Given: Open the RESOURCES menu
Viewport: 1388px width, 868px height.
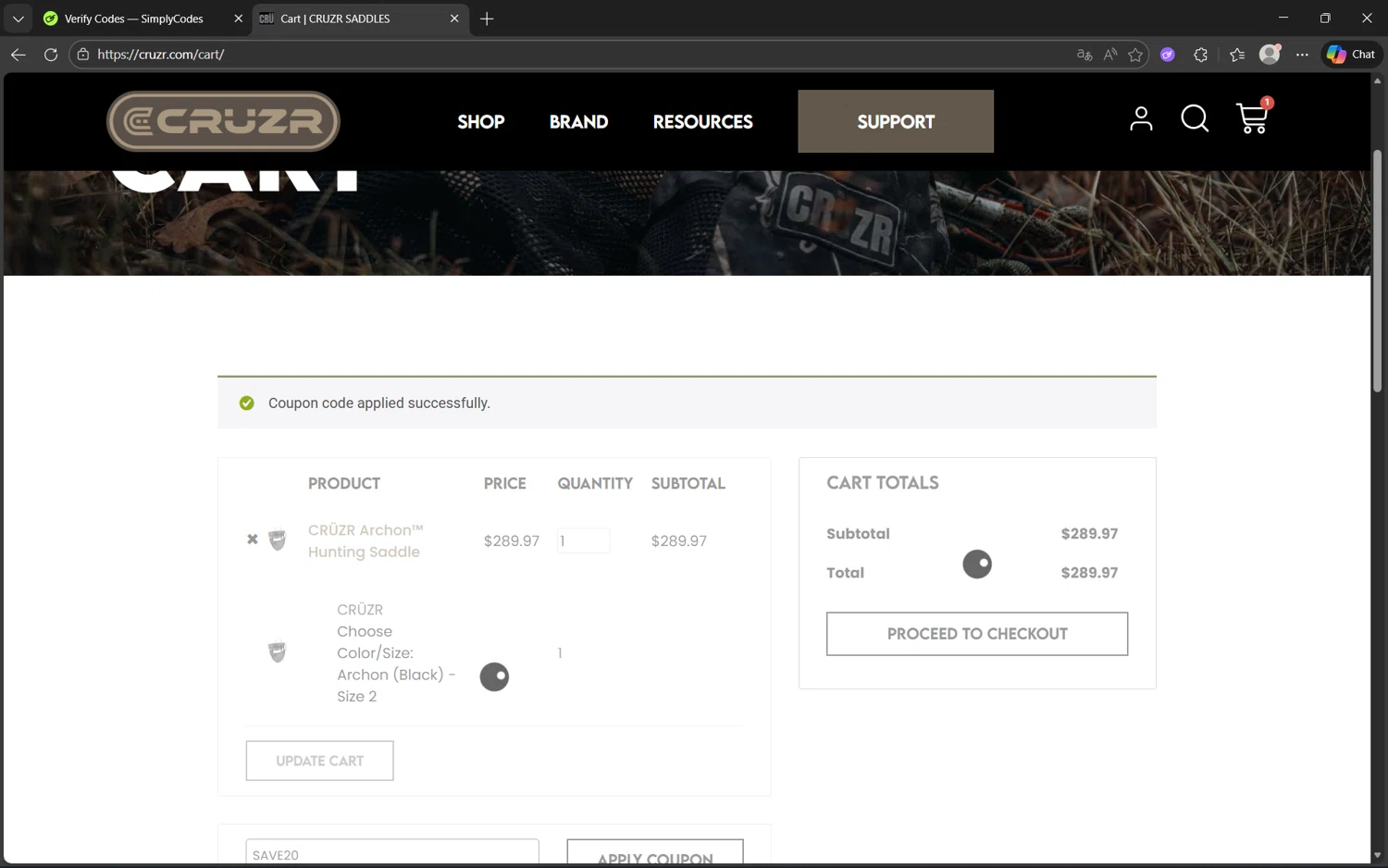Looking at the screenshot, I should 702,121.
